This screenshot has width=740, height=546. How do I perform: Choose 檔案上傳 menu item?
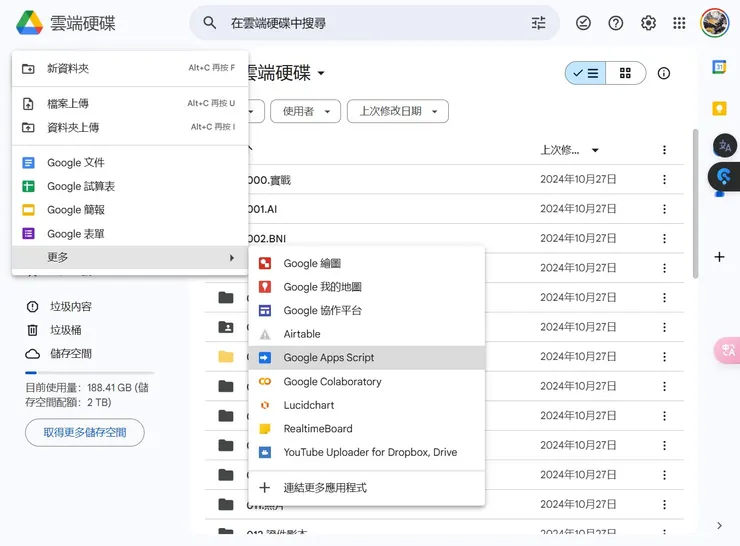click(130, 103)
